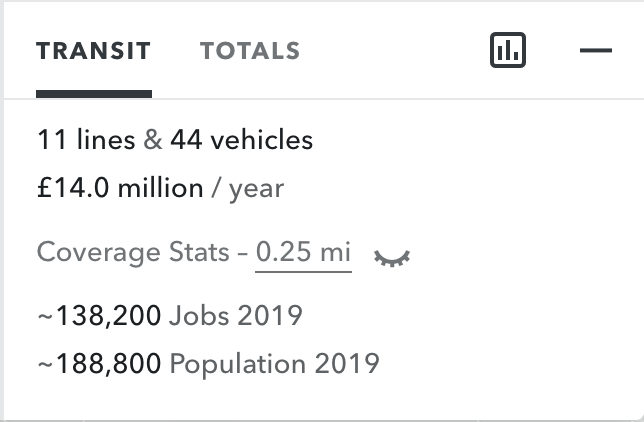The width and height of the screenshot is (644, 422).
Task: Click the 44 vehicles count
Action: coord(242,140)
